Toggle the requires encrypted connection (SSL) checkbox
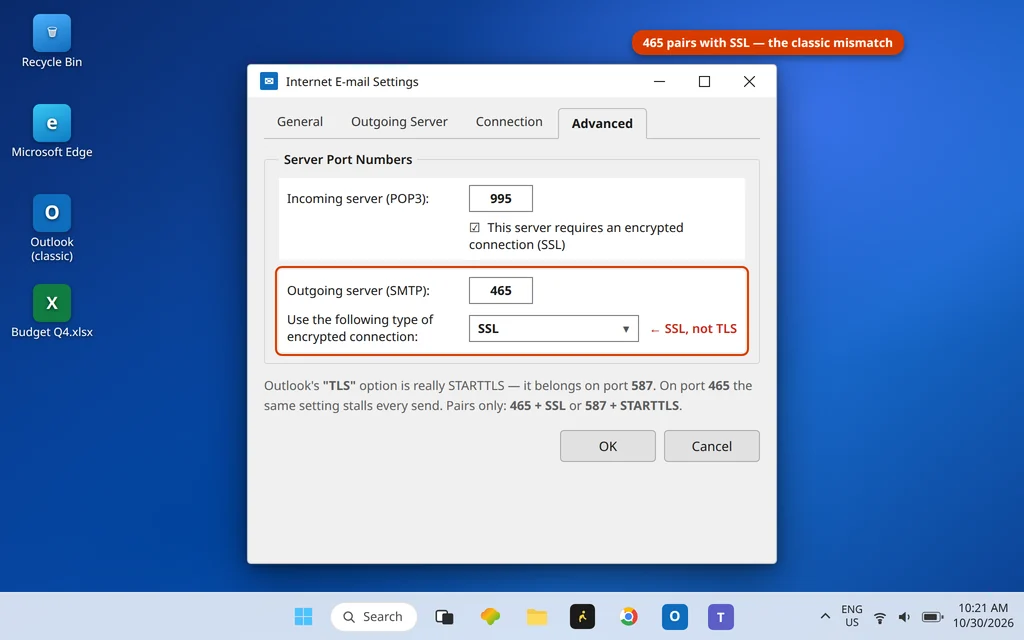 [475, 227]
